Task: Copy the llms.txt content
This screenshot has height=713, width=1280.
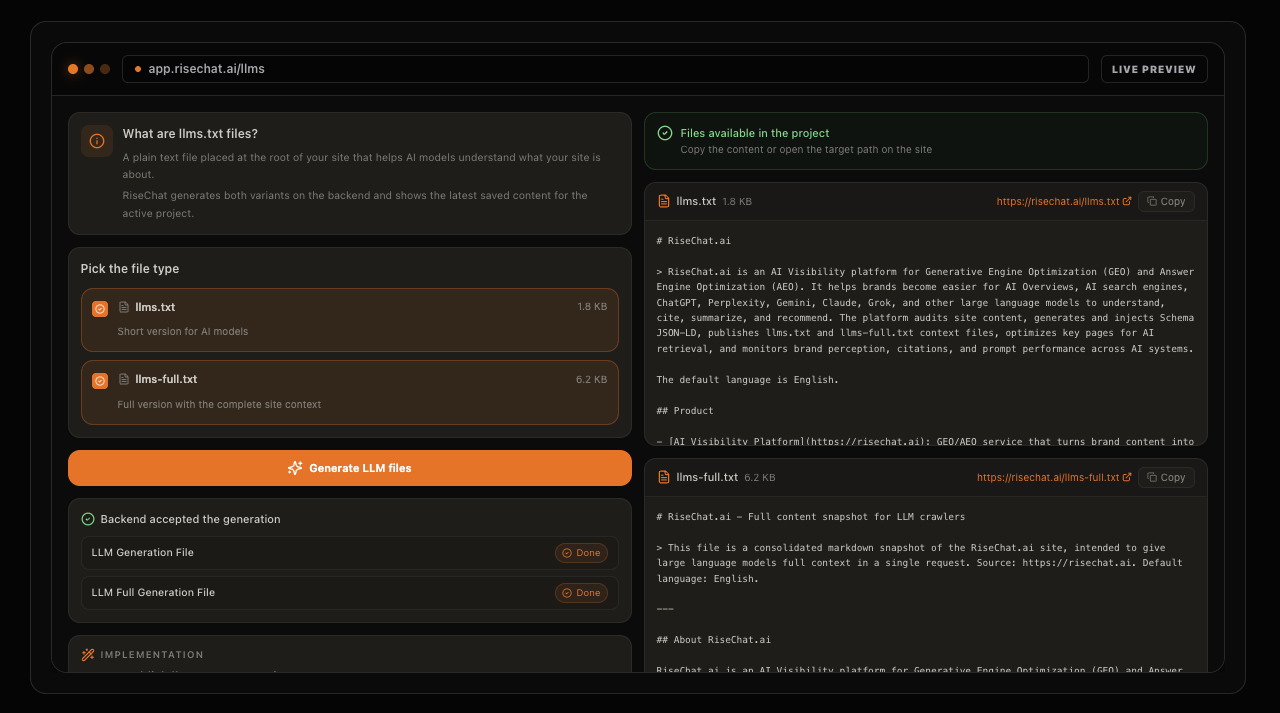Action: click(x=1166, y=201)
